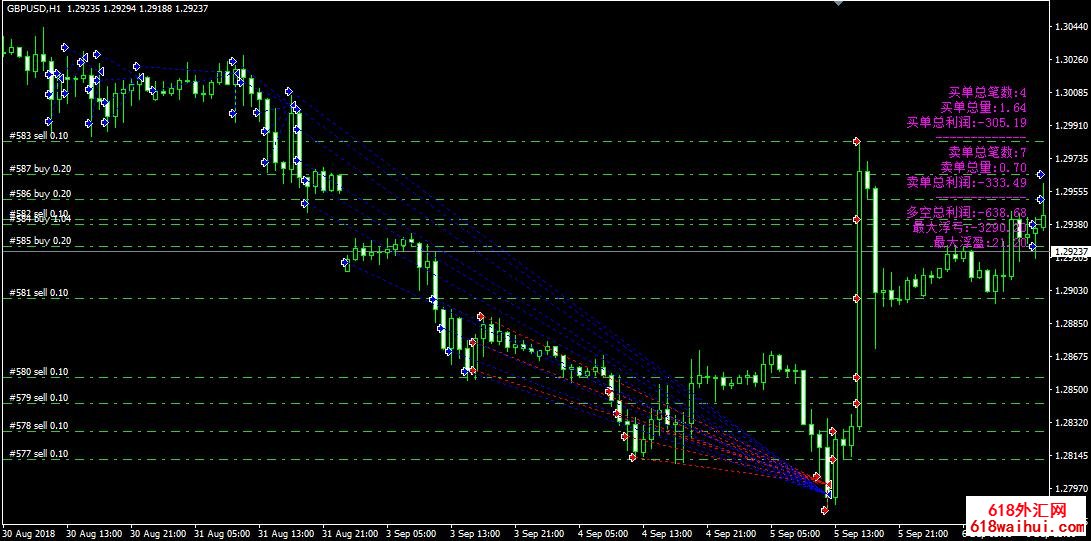Select the #585 buy 0.20 order label
1091x541 pixels.
pos(40,241)
